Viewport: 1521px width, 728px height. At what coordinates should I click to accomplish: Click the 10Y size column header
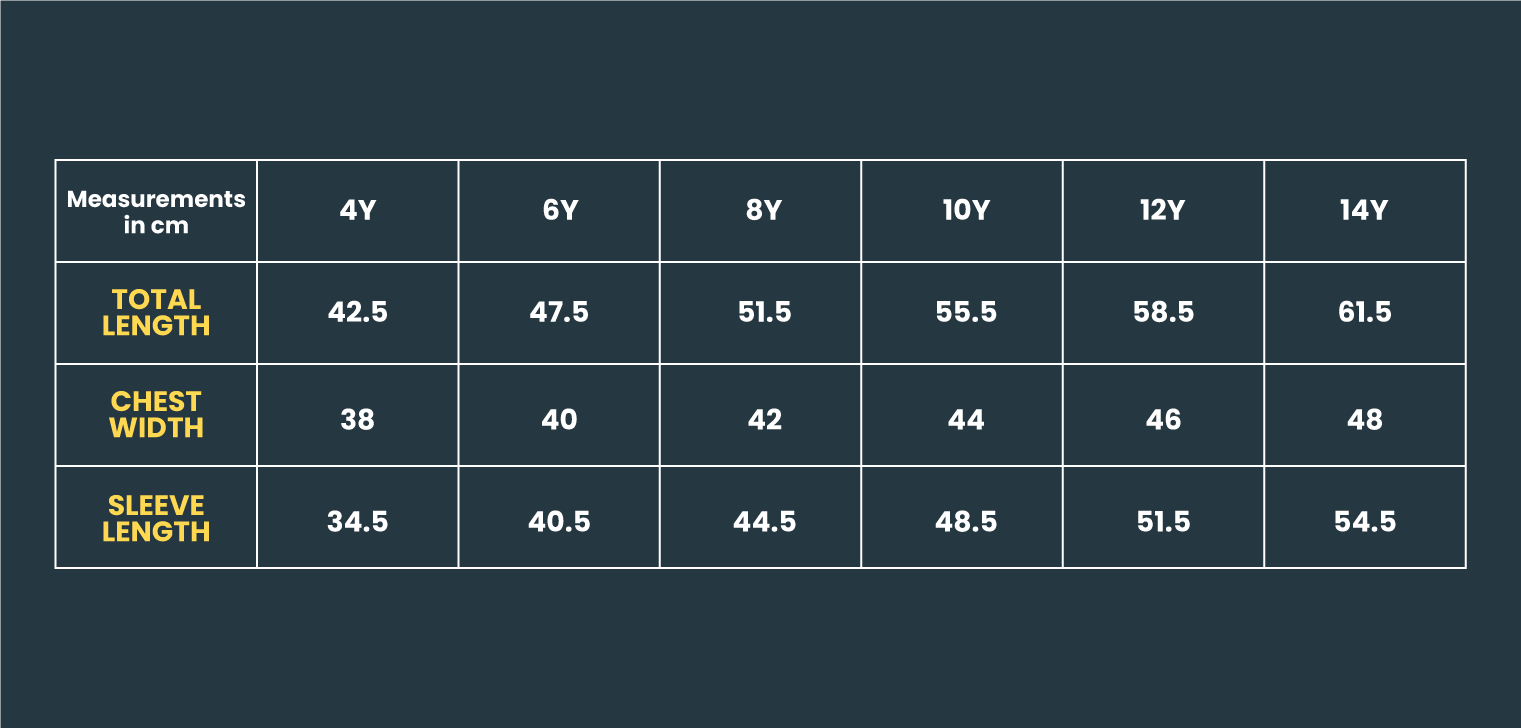tap(965, 211)
